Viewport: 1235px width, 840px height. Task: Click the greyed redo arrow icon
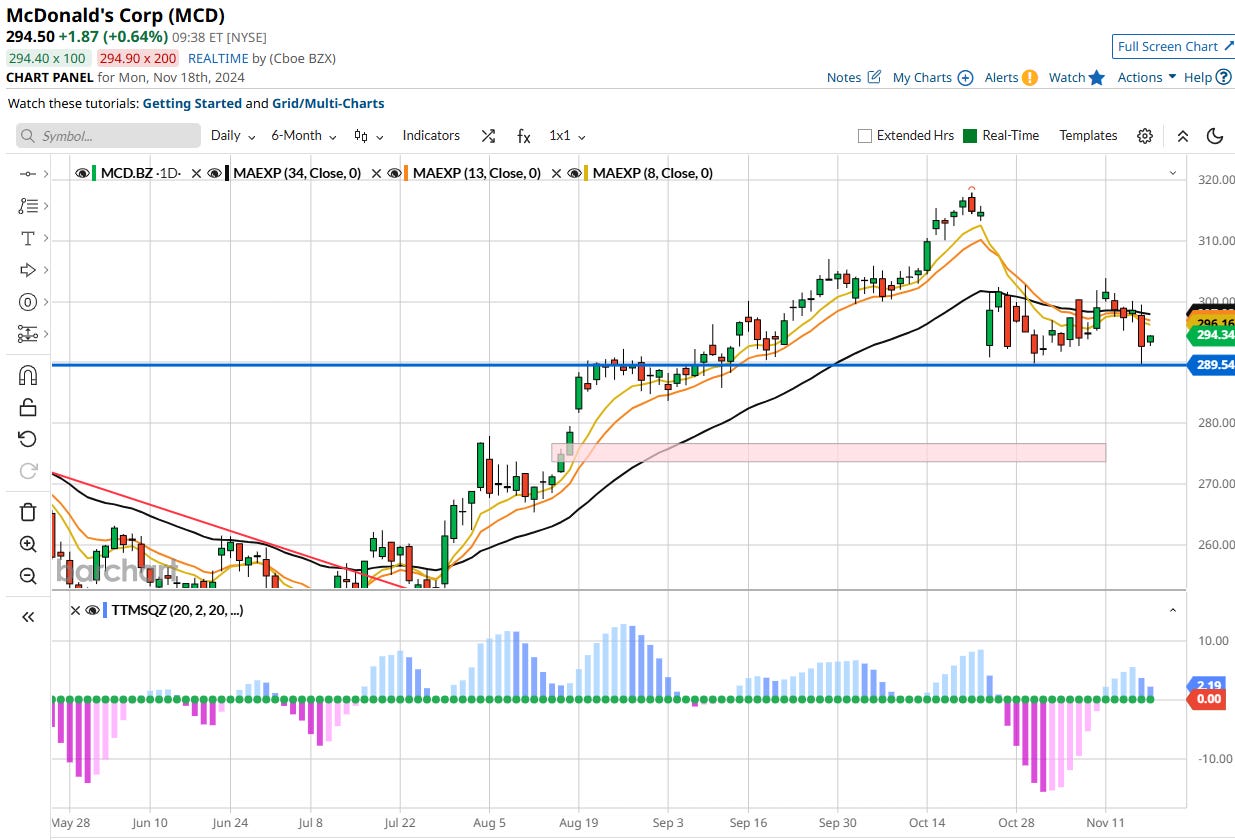pyautogui.click(x=28, y=471)
